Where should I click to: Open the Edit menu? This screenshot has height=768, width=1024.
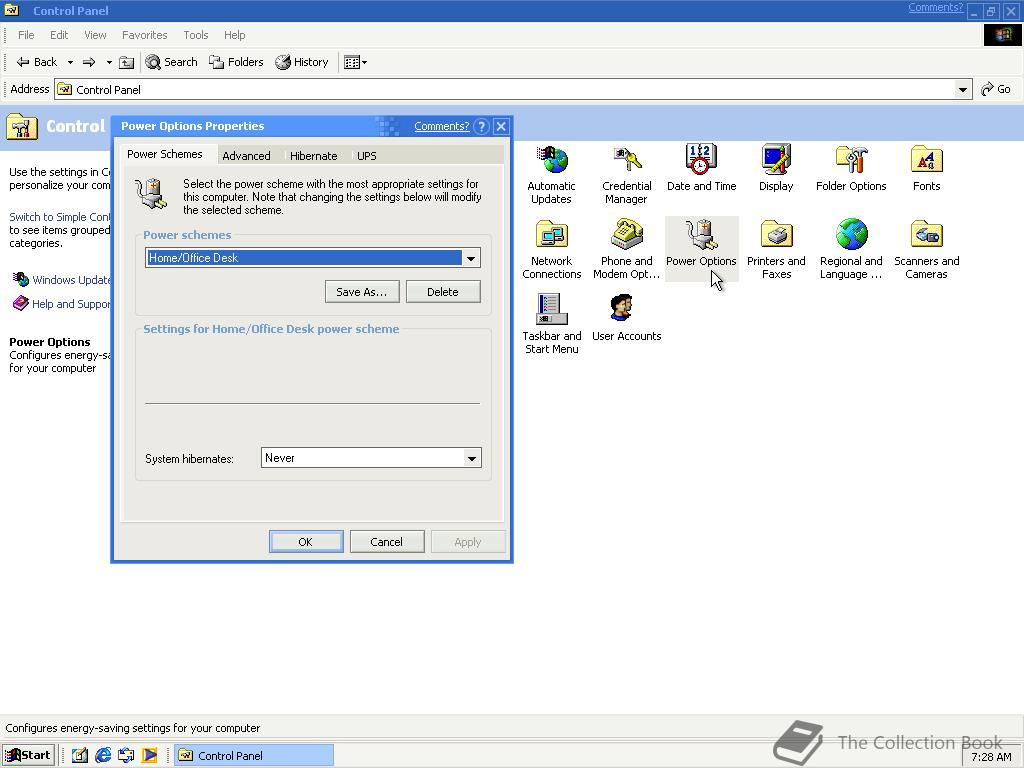point(59,35)
